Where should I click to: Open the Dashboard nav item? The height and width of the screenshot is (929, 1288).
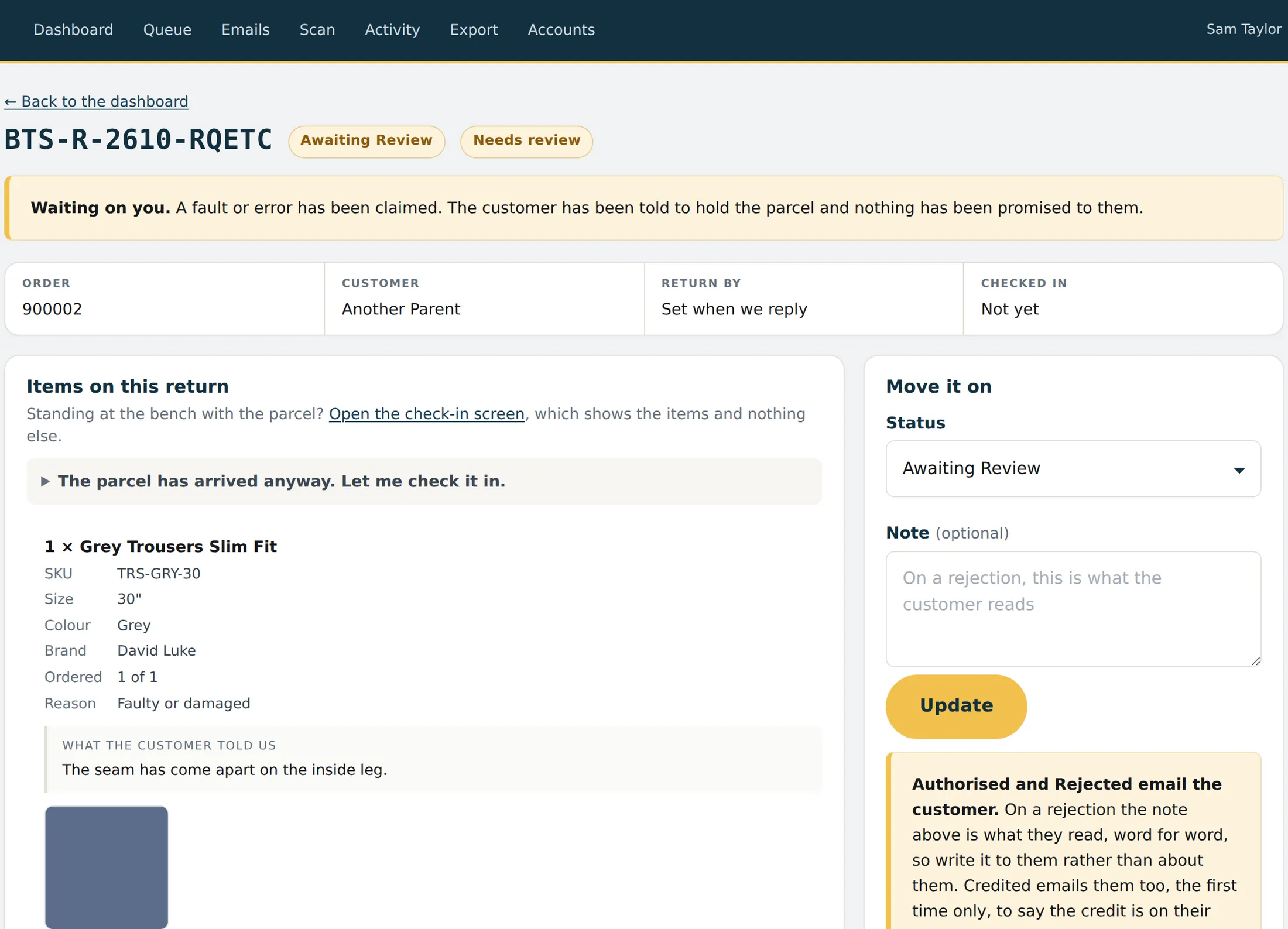pos(73,30)
